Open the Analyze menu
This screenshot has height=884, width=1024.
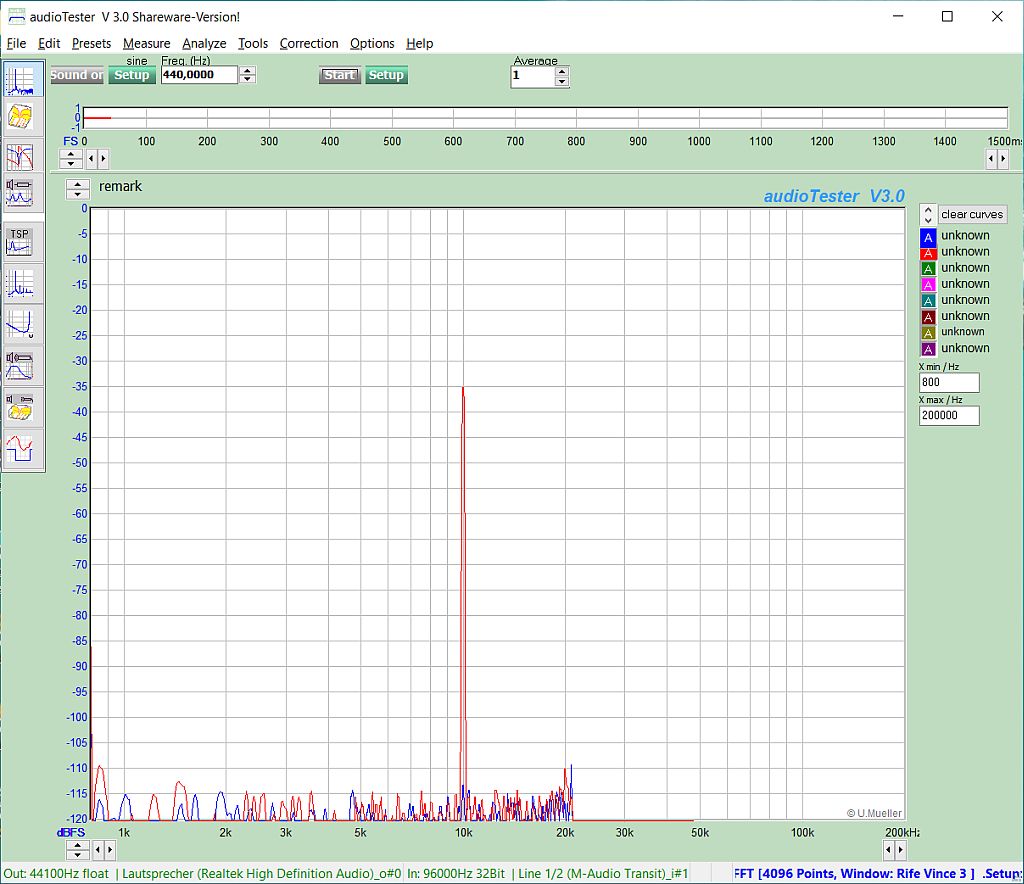click(x=204, y=43)
